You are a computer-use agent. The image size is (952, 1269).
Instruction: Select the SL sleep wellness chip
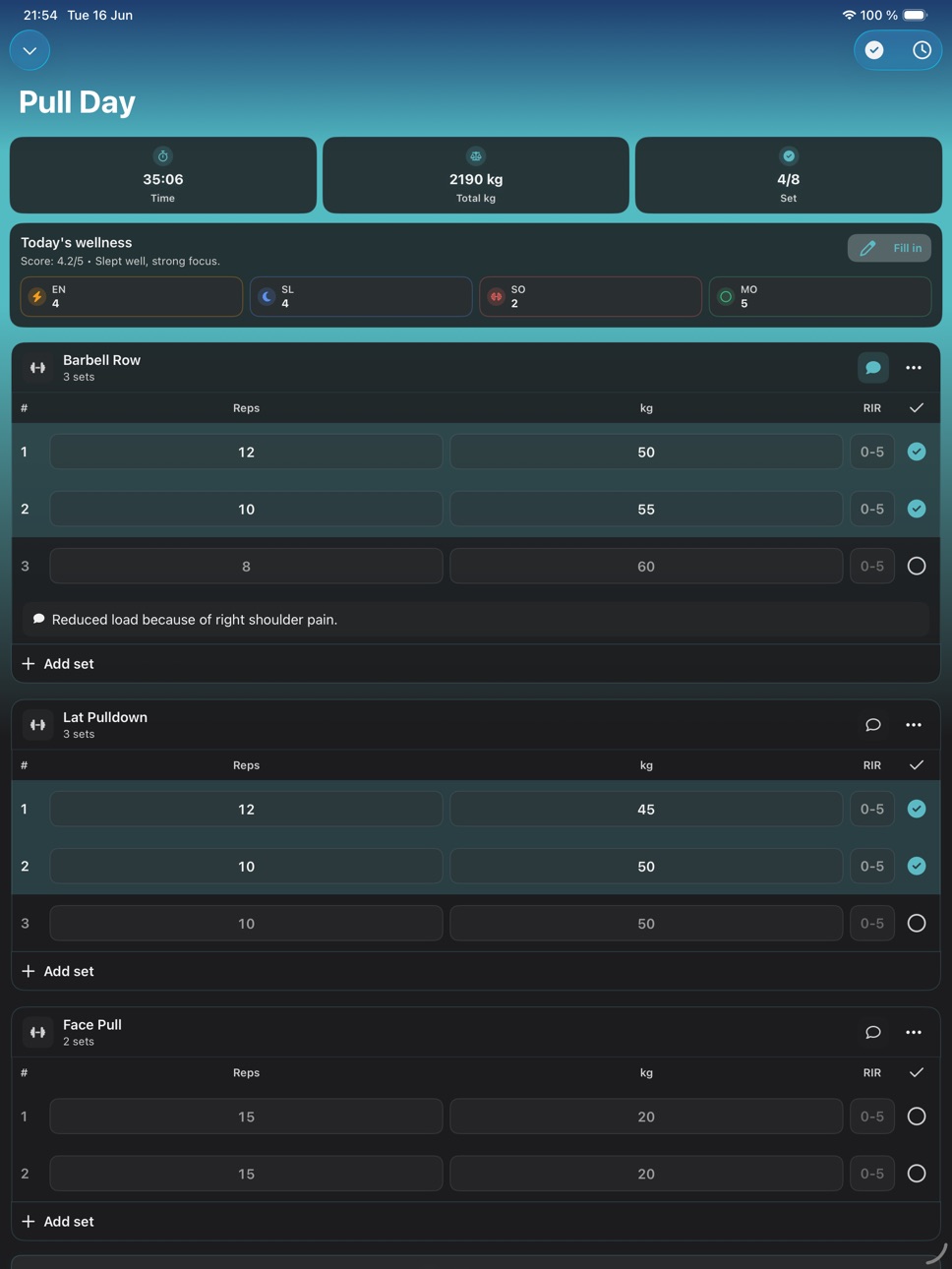(361, 296)
